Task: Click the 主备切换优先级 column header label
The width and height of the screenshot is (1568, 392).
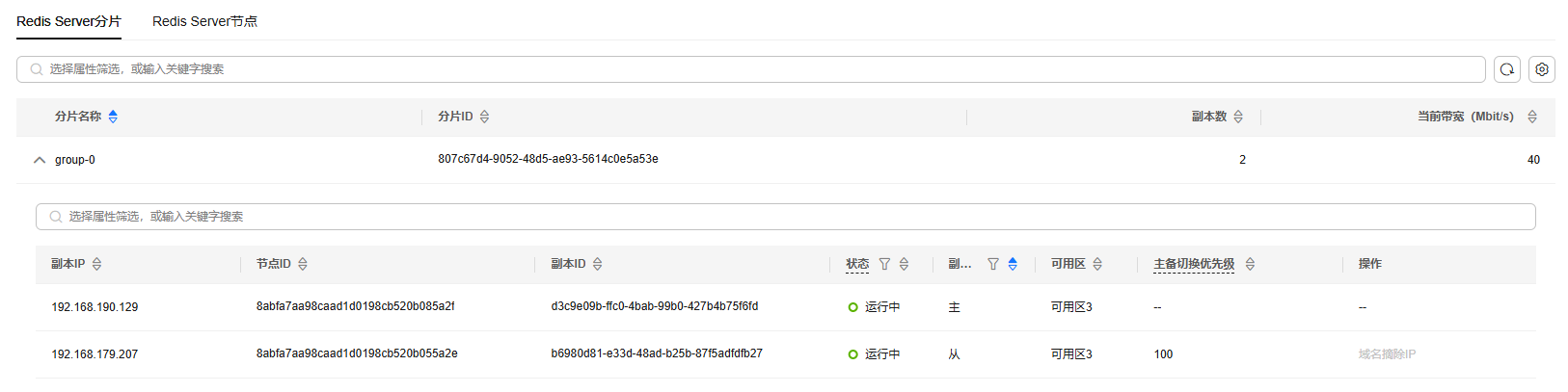Action: pos(1194,264)
